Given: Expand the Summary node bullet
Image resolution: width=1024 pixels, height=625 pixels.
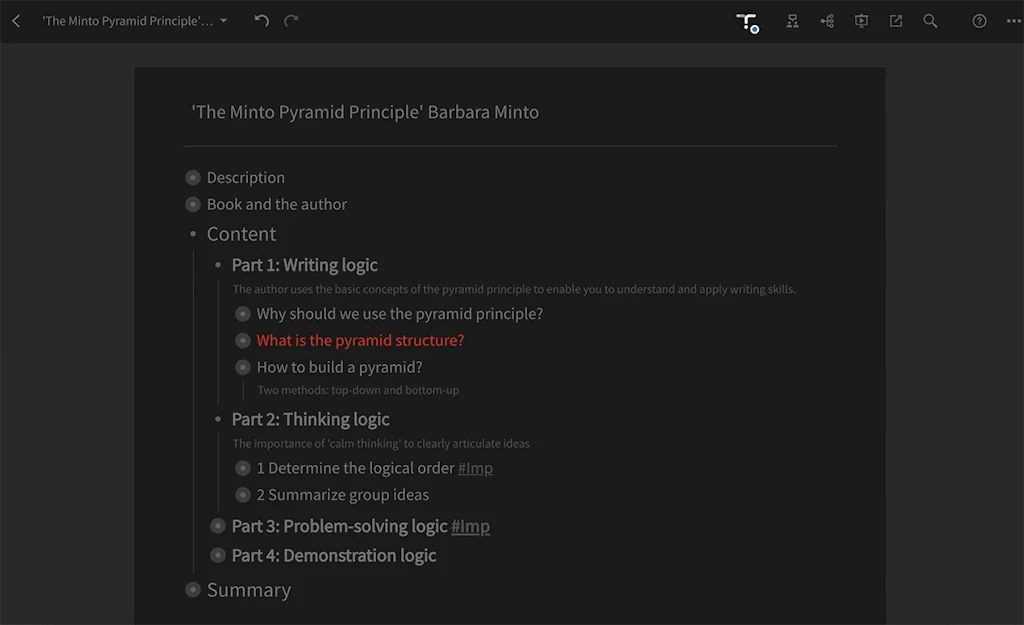Looking at the screenshot, I should click(193, 590).
